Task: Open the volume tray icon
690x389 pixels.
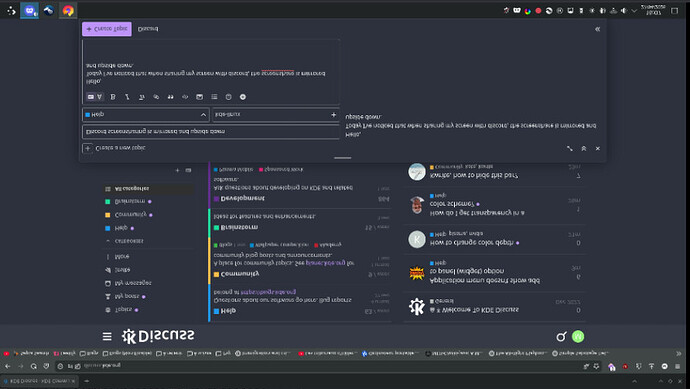Action: 624,11
